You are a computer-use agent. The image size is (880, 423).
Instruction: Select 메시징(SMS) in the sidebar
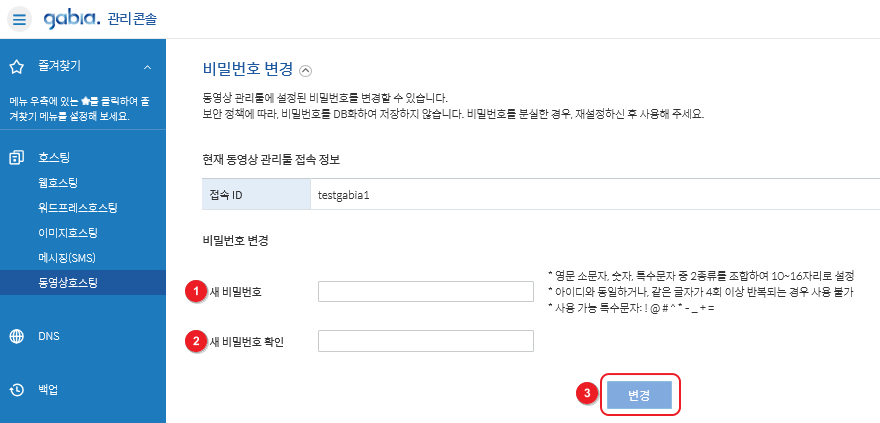coord(67,258)
